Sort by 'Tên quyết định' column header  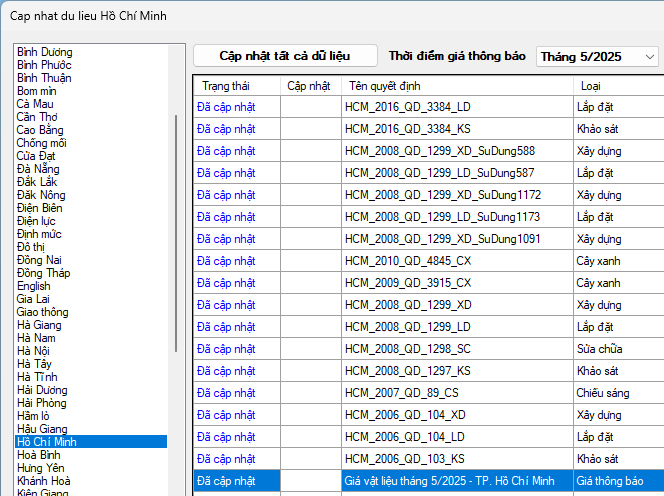point(382,86)
